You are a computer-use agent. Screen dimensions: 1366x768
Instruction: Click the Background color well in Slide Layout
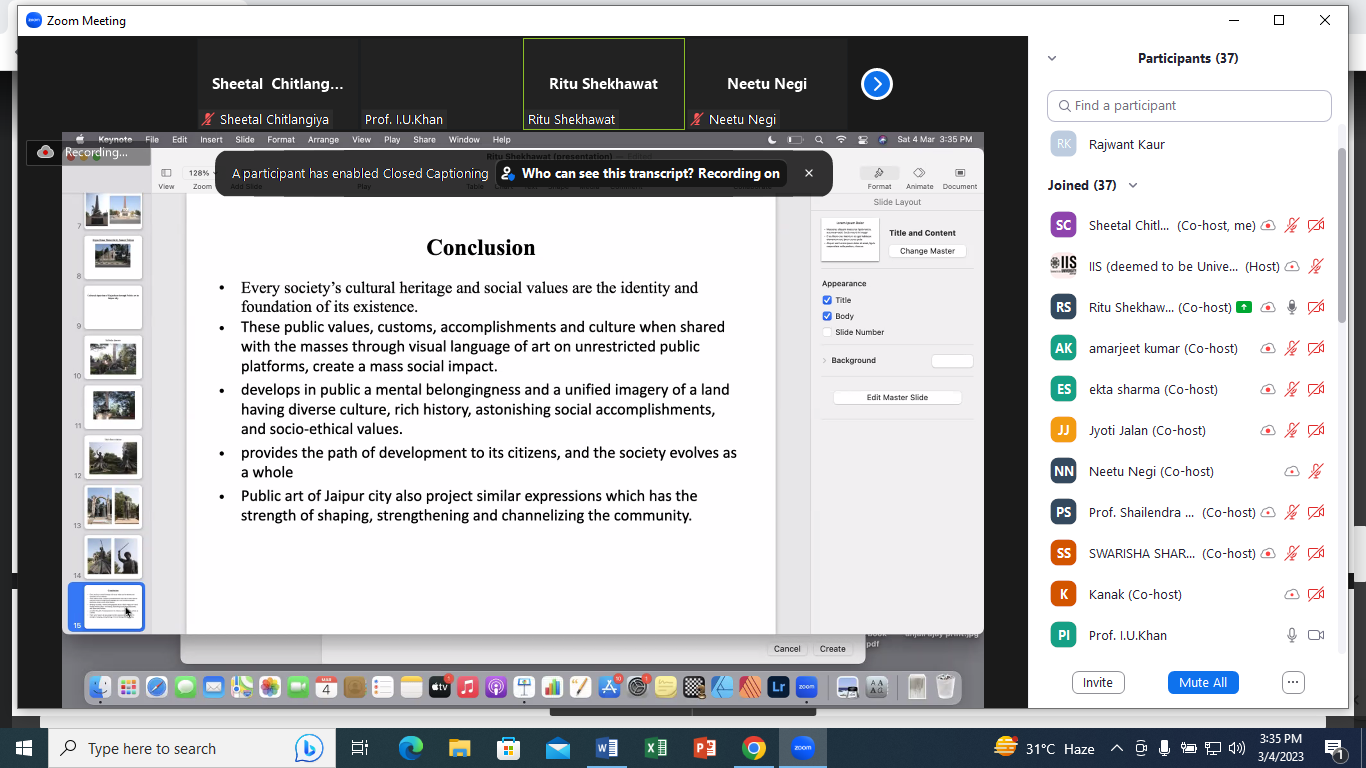click(x=951, y=361)
